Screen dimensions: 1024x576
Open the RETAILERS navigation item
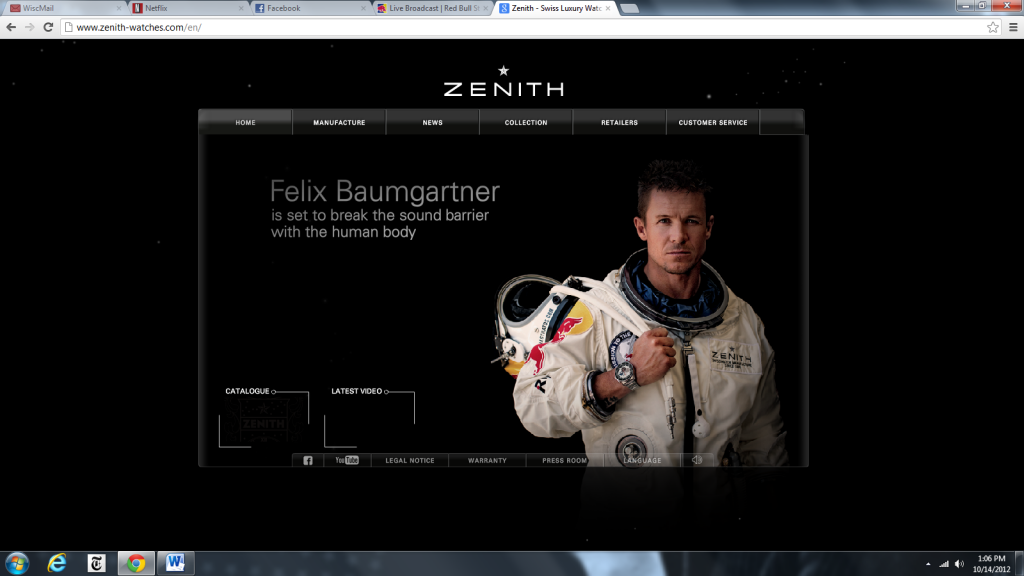tap(619, 123)
